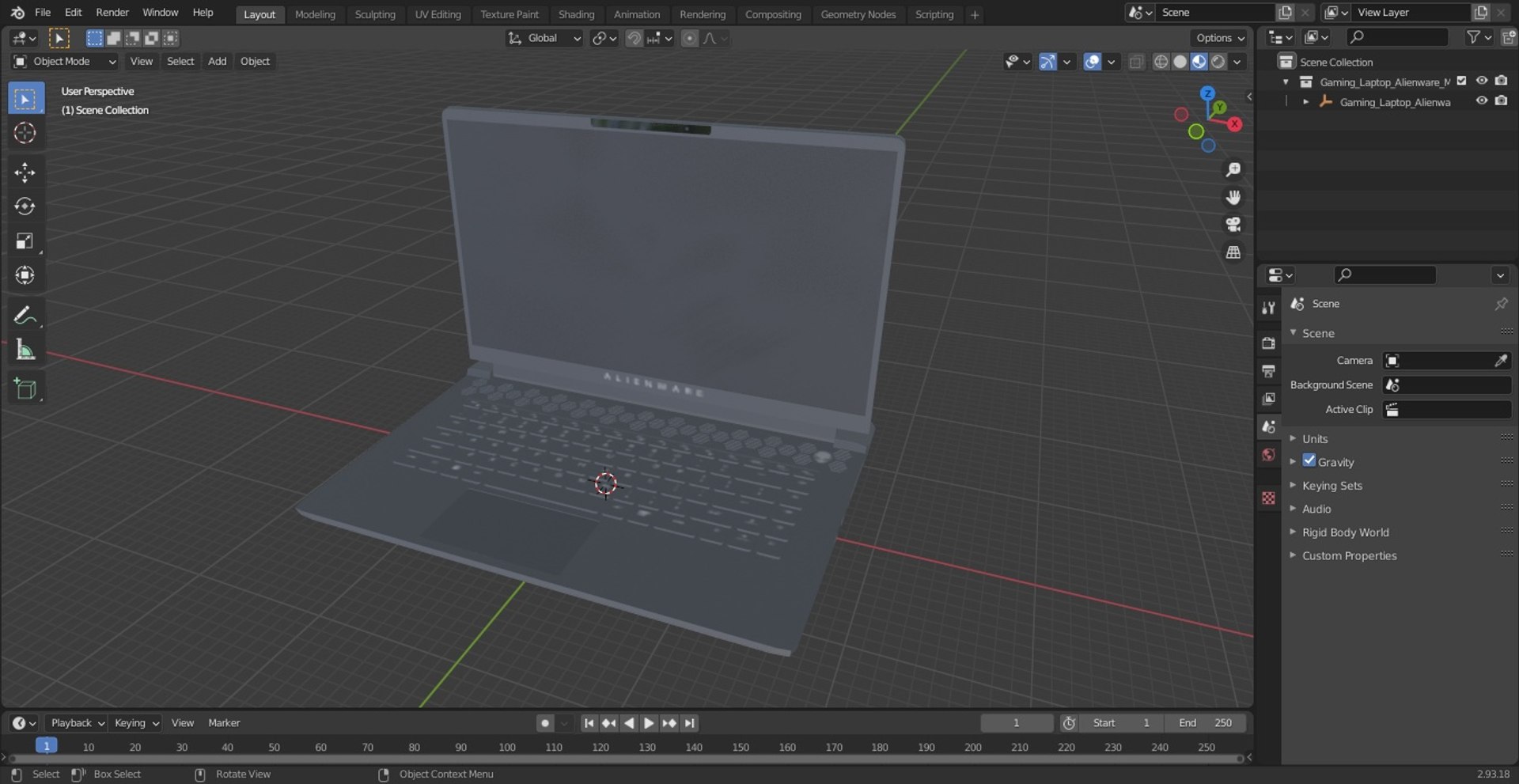Select the Transform tool
Viewport: 1519px width, 784px height.
[x=25, y=275]
